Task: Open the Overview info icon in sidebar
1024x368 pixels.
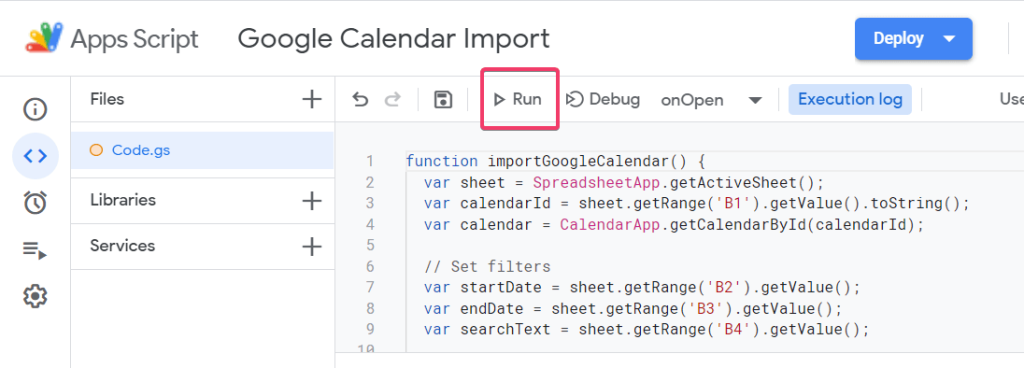Action: tap(35, 109)
